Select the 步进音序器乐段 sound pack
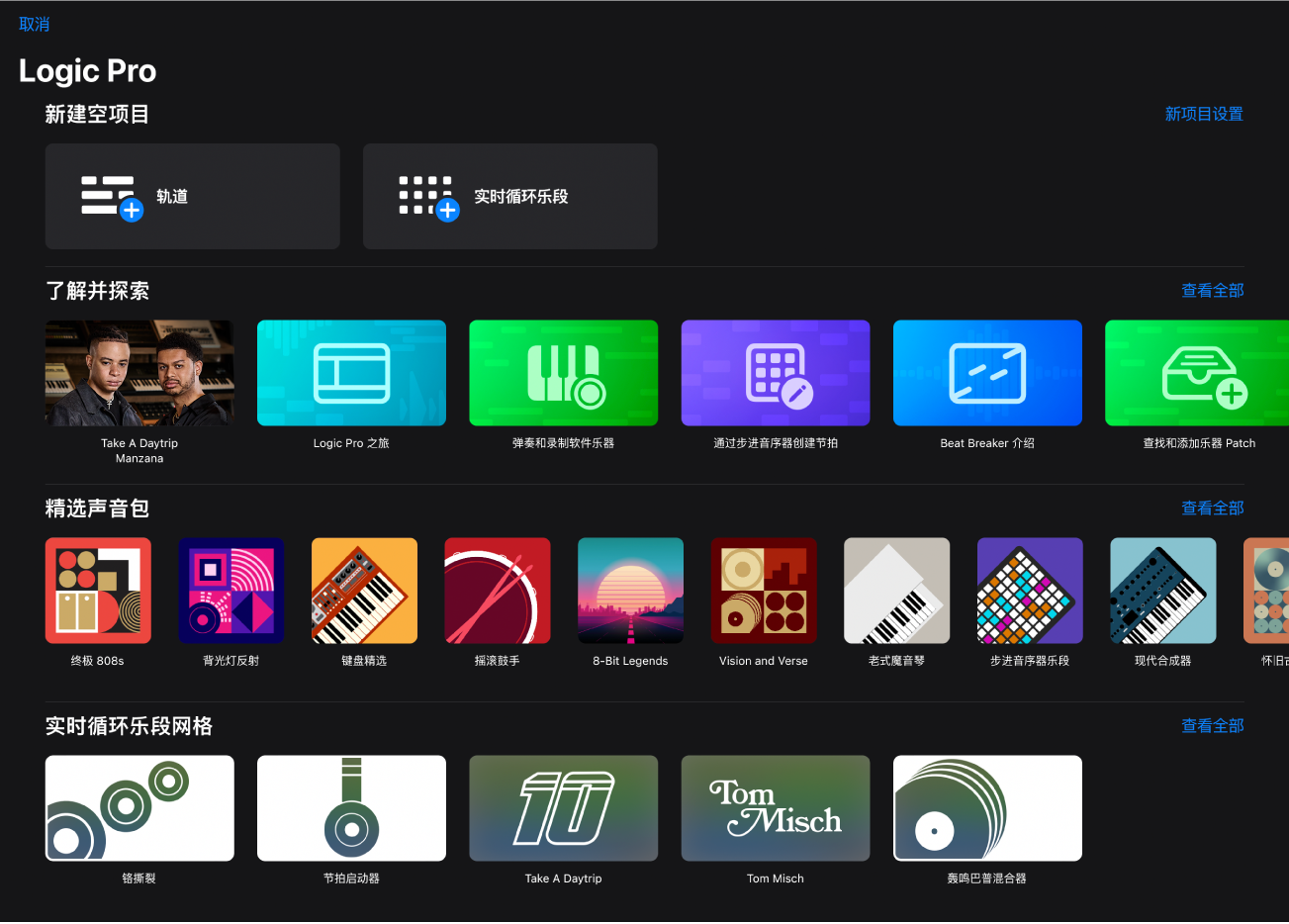Screen dimensions: 1289x924 pyautogui.click(x=1030, y=591)
